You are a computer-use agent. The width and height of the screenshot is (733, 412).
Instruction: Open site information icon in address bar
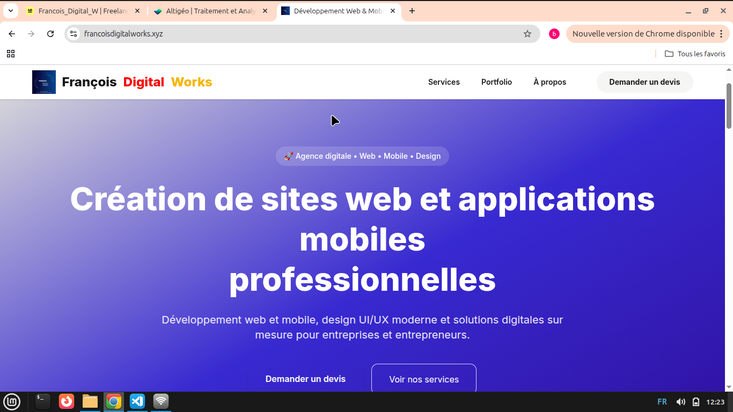73,34
